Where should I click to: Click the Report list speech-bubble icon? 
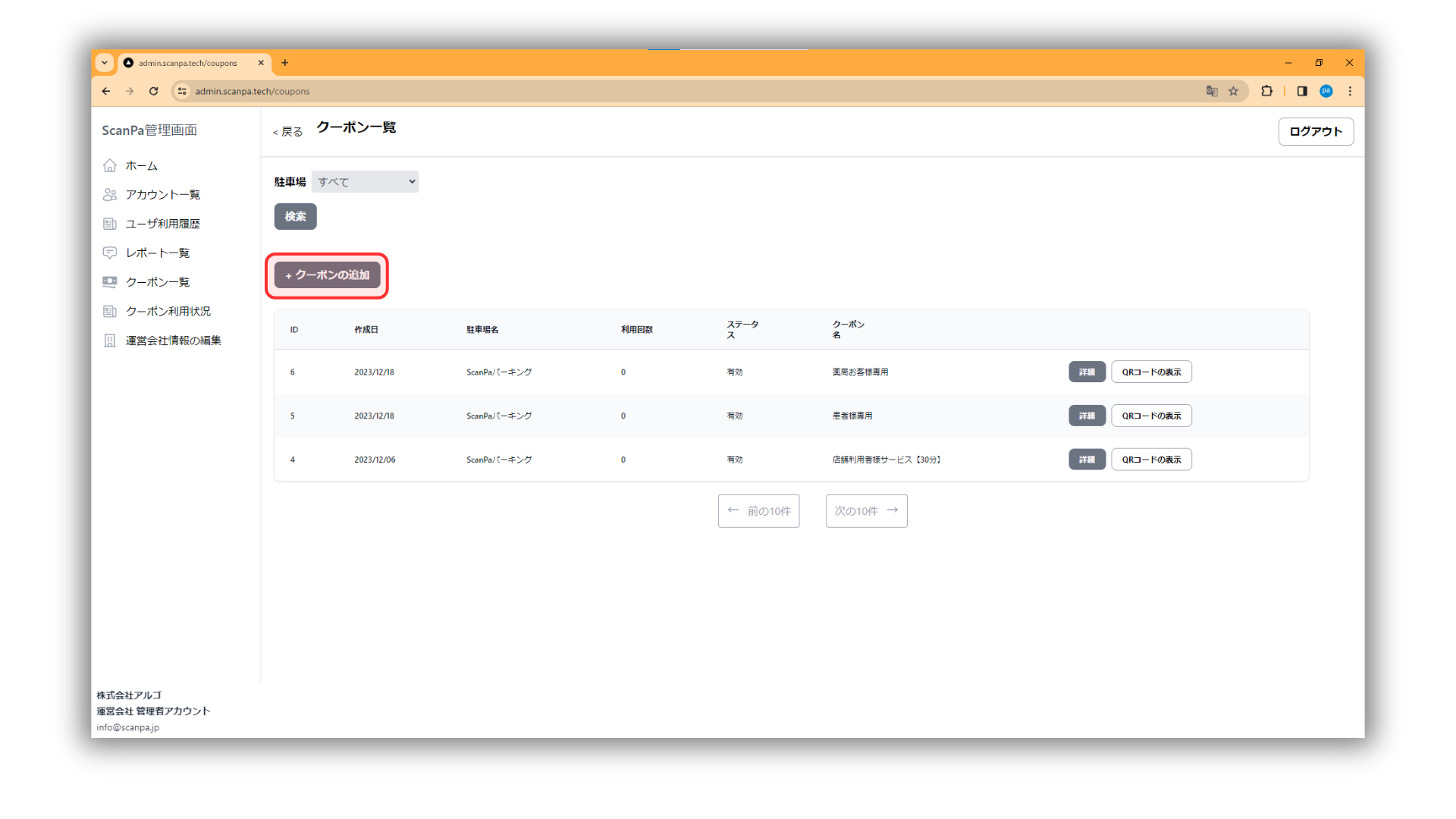(x=110, y=253)
